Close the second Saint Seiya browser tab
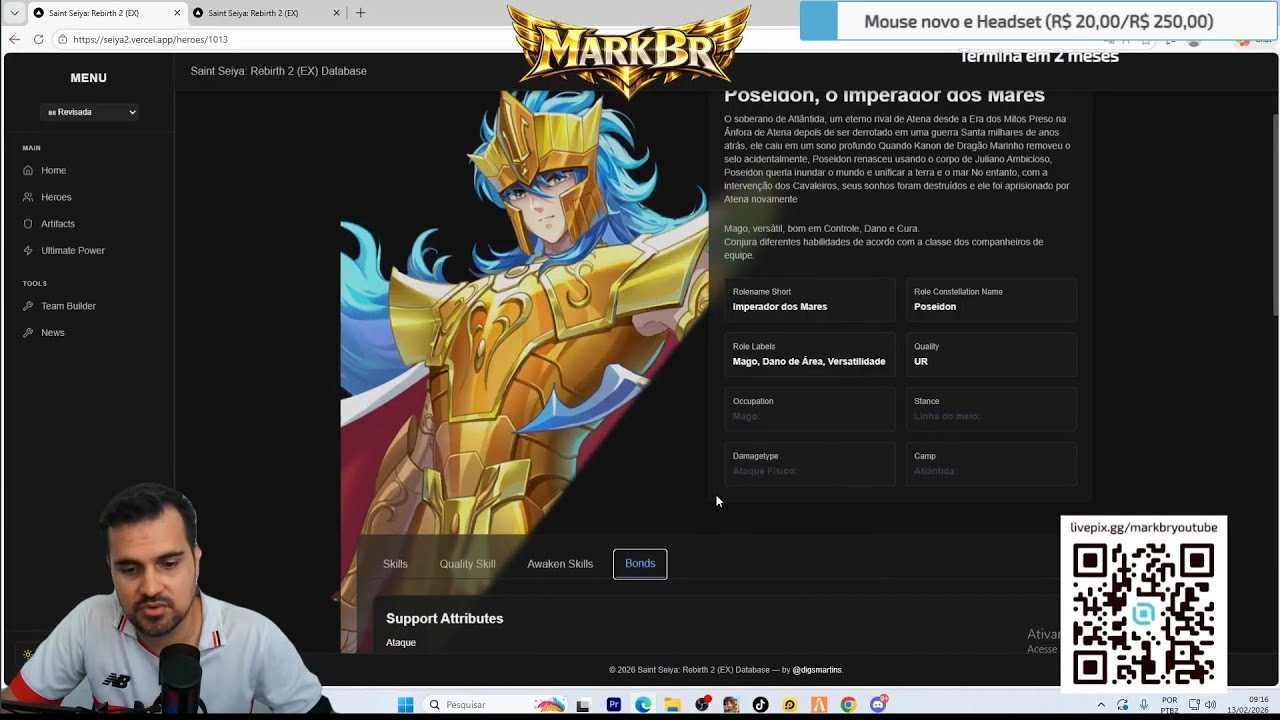1280x720 pixels. [x=336, y=13]
